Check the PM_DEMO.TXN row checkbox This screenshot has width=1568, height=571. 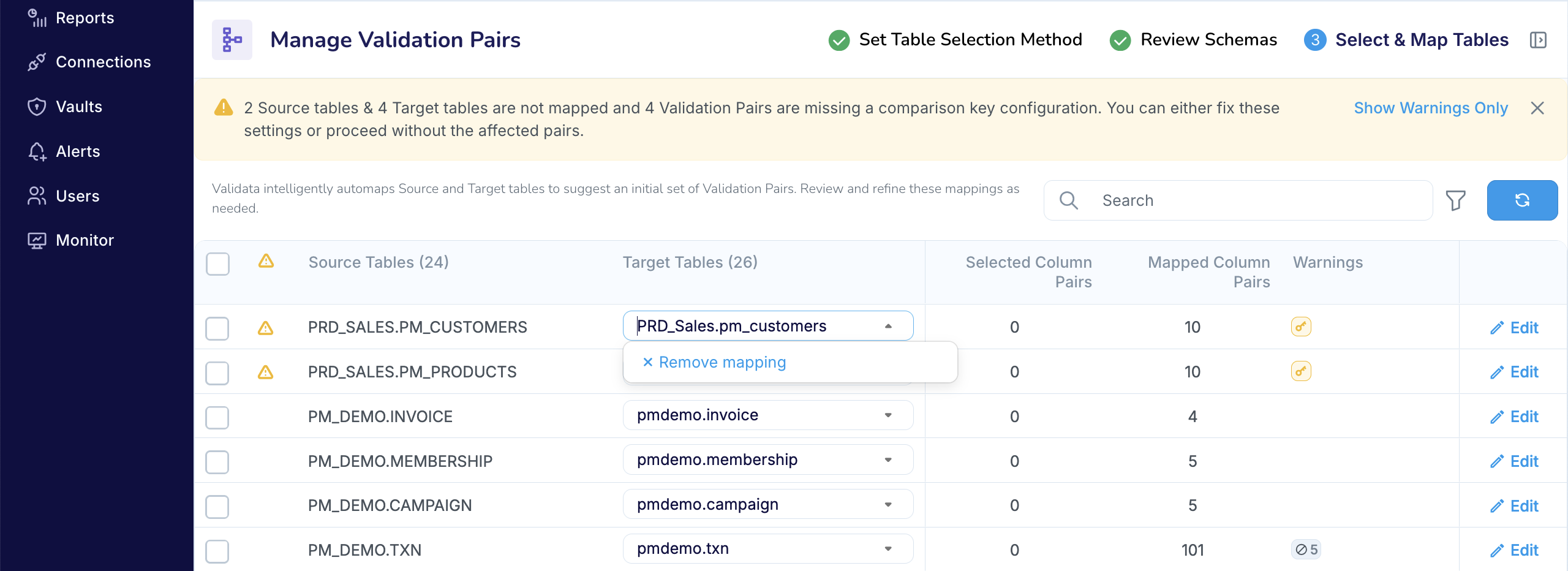pyautogui.click(x=217, y=551)
